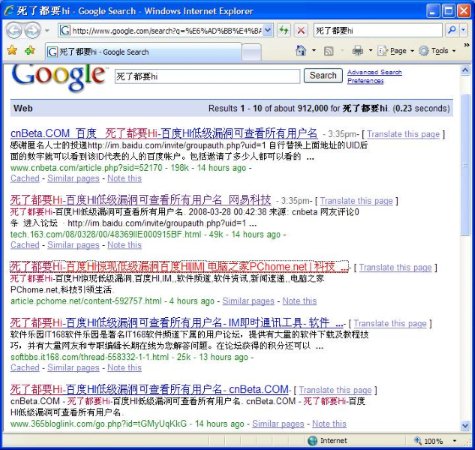Image resolution: width=475 pixels, height=450 pixels.
Task: Click the vertical scrollbar thumb
Action: 465,165
